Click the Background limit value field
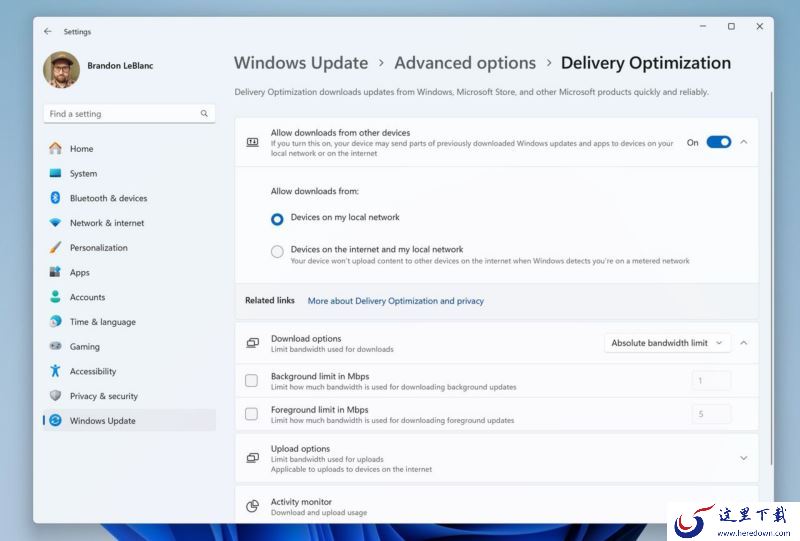Image resolution: width=800 pixels, height=541 pixels. point(711,381)
